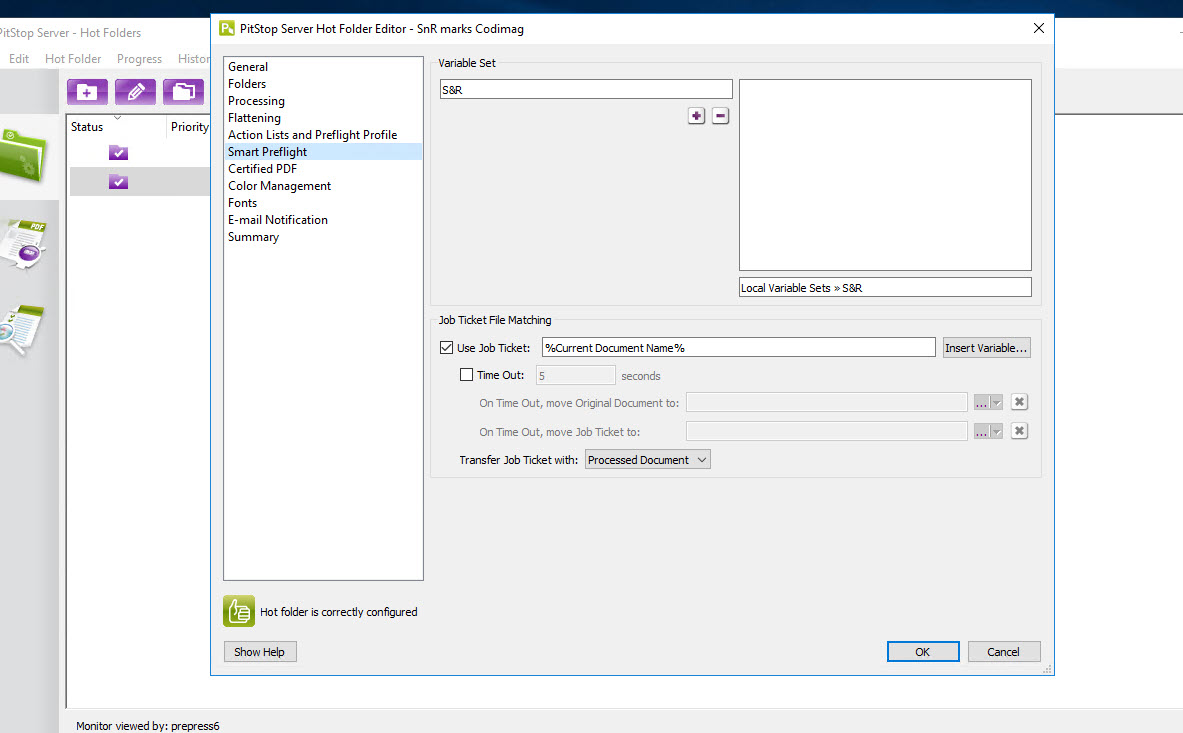
Task: Click the Time Out seconds field
Action: coord(576,376)
